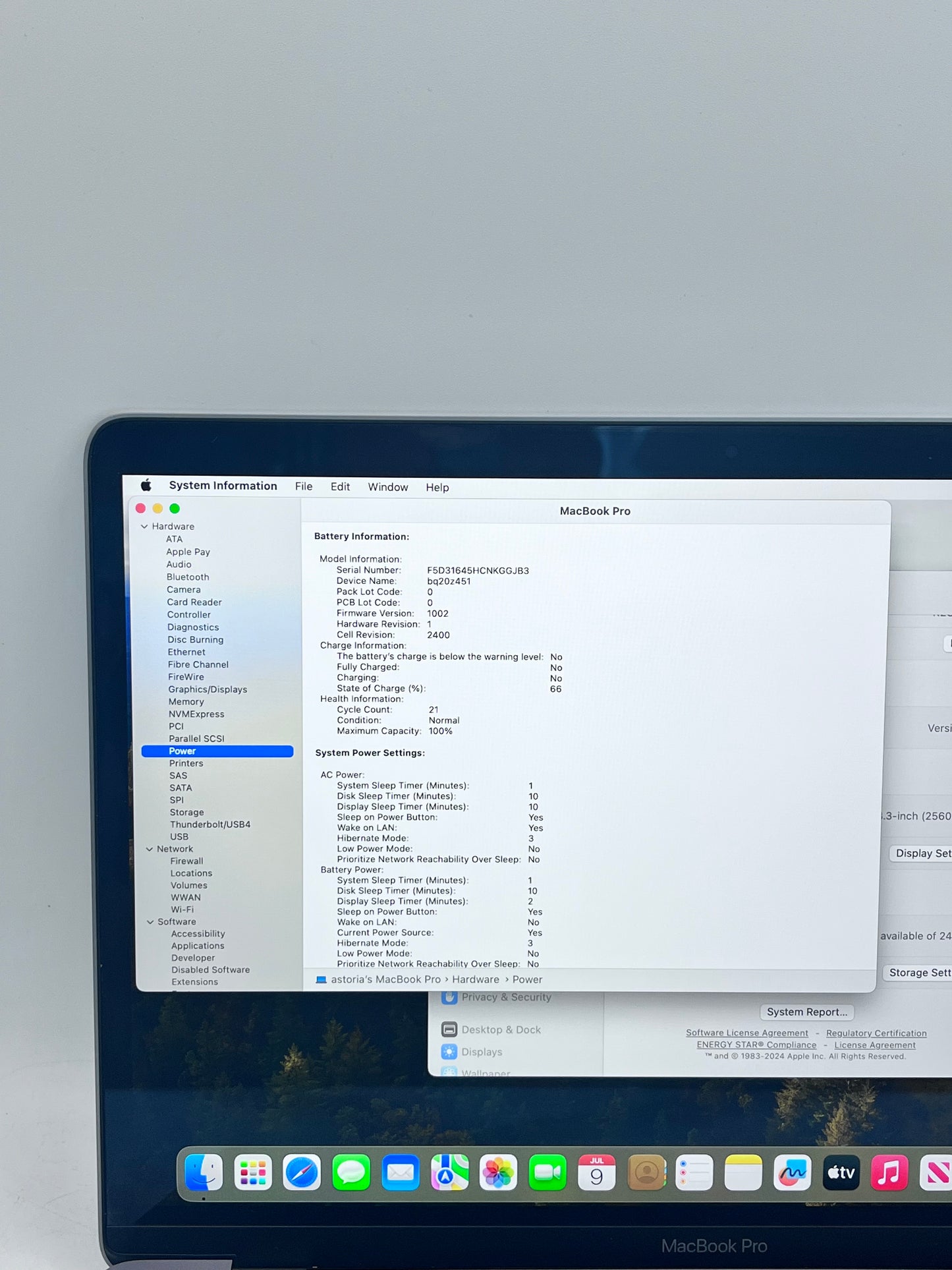Click the Cycle Count value 21

click(434, 710)
